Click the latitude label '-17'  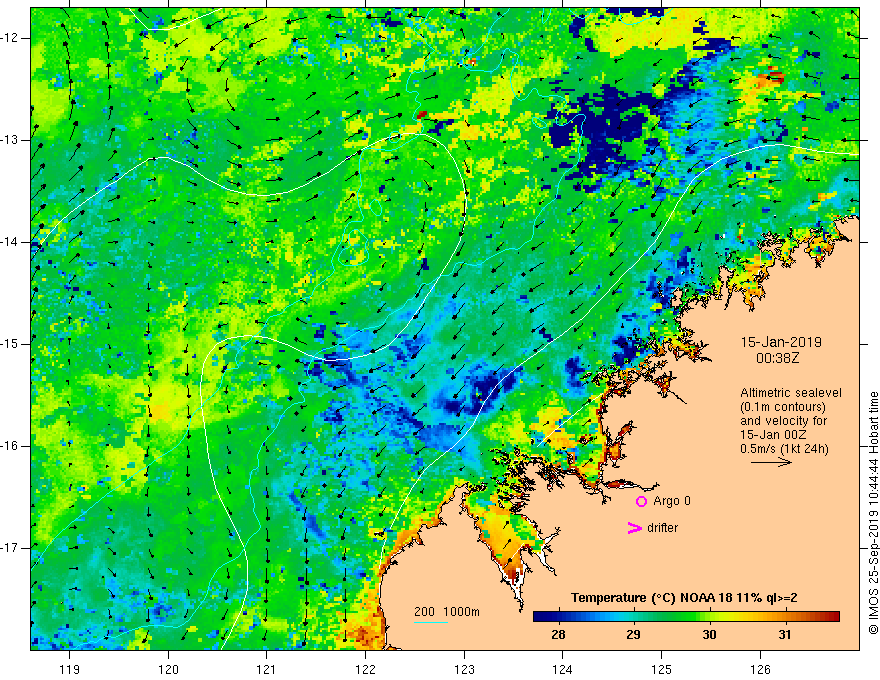click(10, 548)
